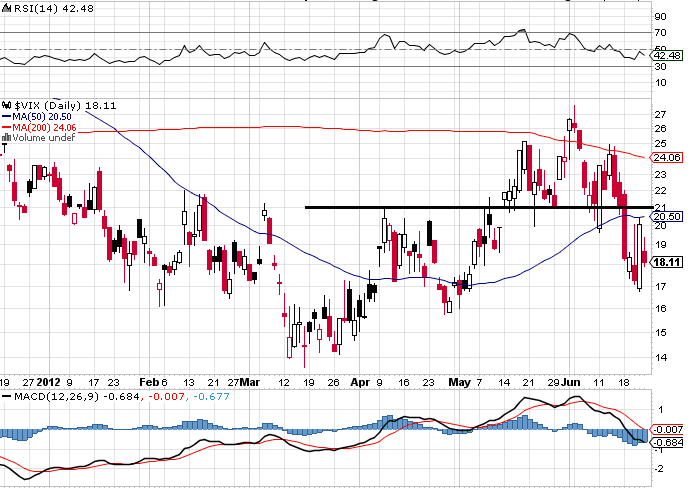Viewport: 692px width, 488px height.
Task: Click the 29 date label before Jun
Action: [x=554, y=383]
